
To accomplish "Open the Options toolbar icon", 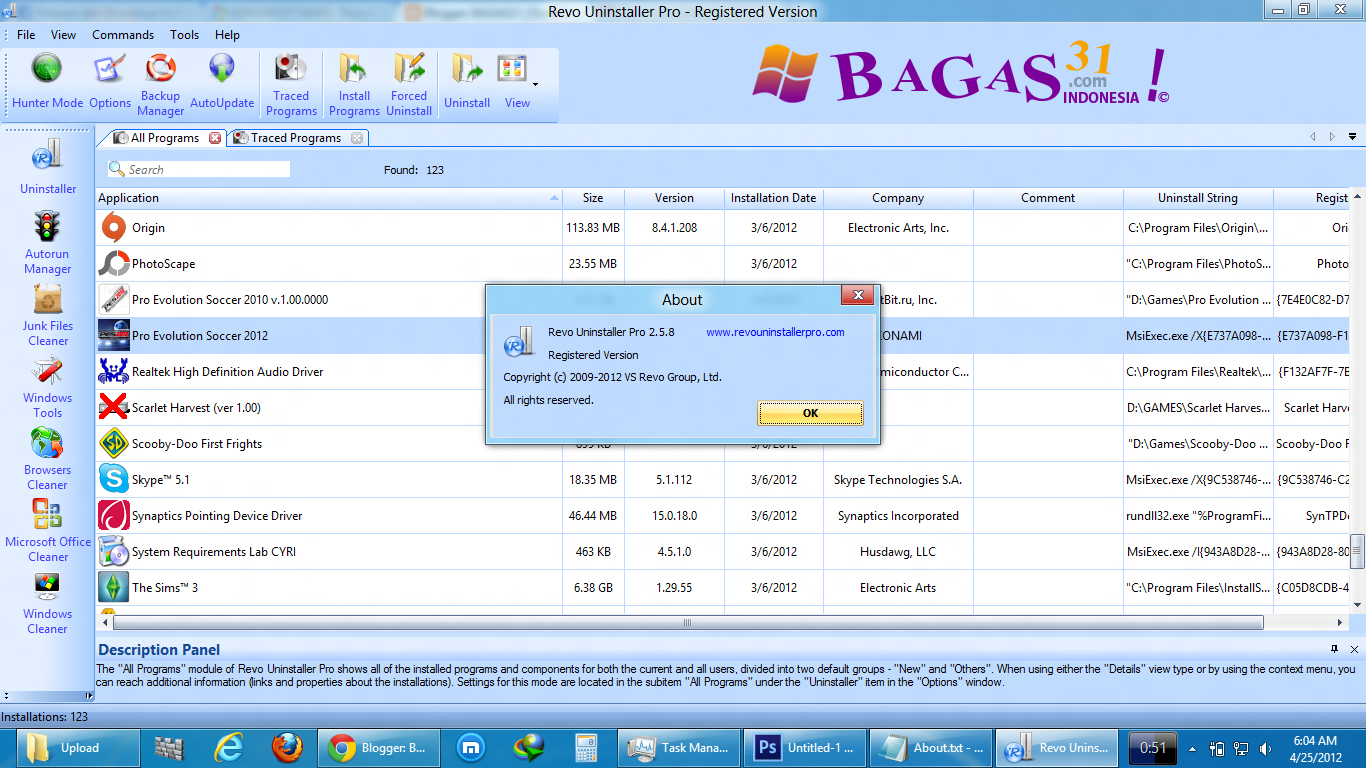I will (110, 70).
